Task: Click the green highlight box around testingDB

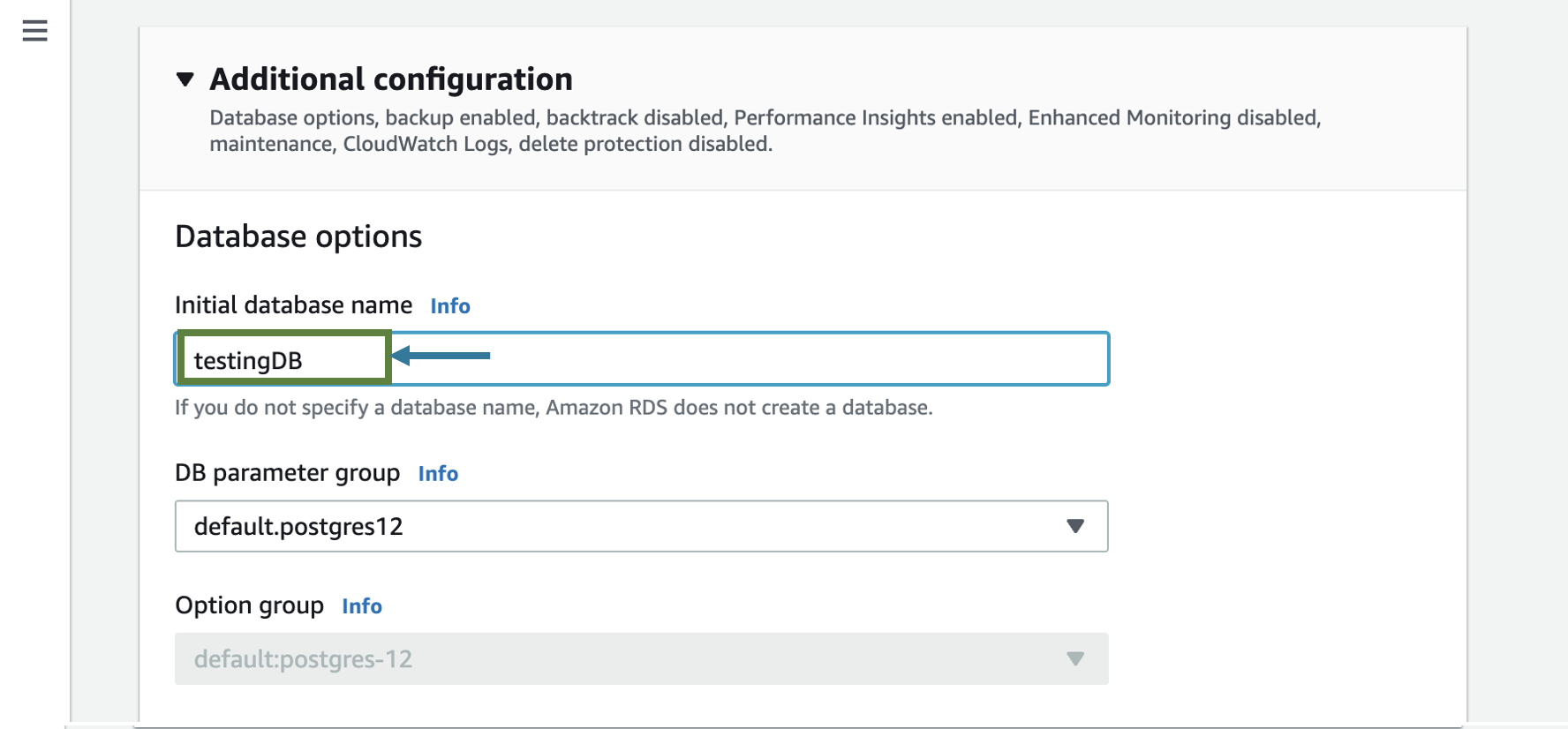Action: tap(284, 357)
